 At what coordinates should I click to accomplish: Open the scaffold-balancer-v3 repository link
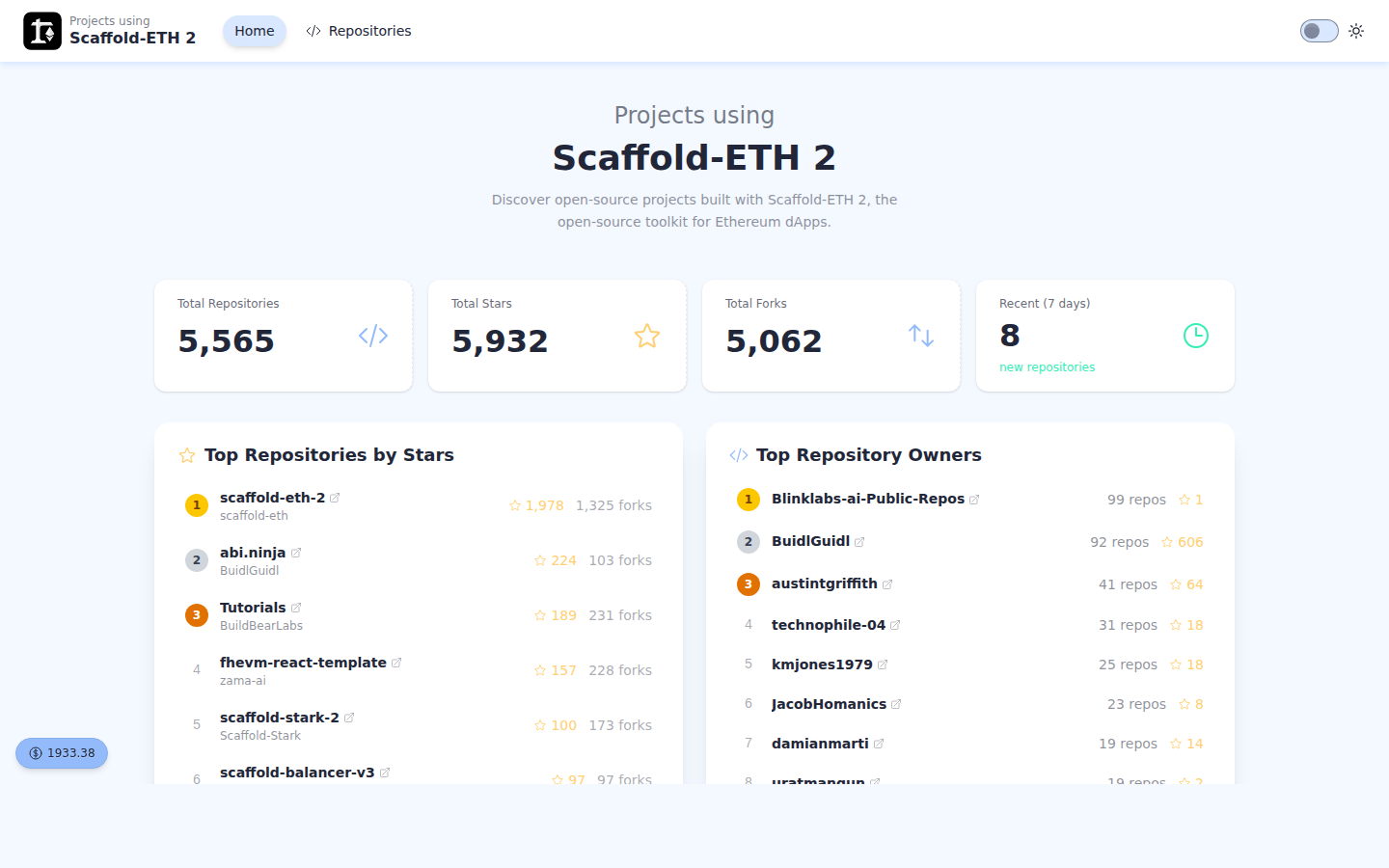coord(297,773)
